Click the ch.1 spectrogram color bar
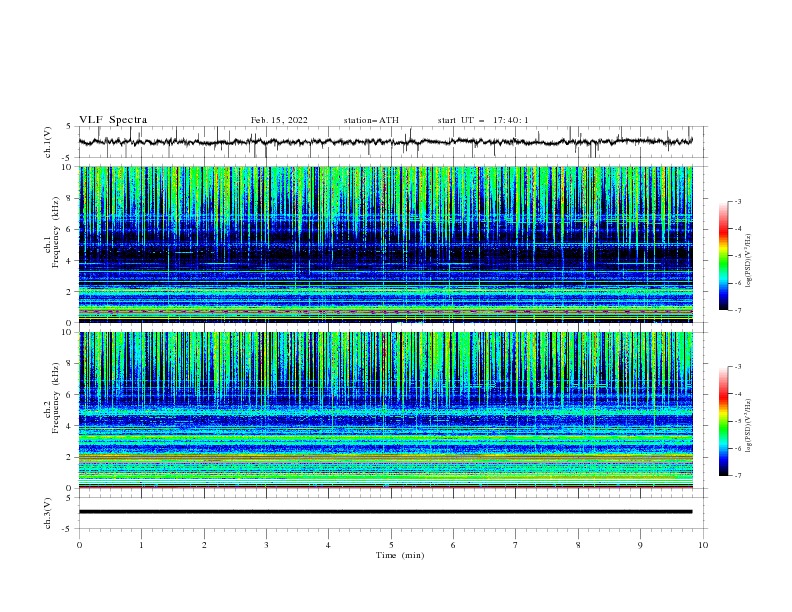The image size is (792, 612). point(724,256)
